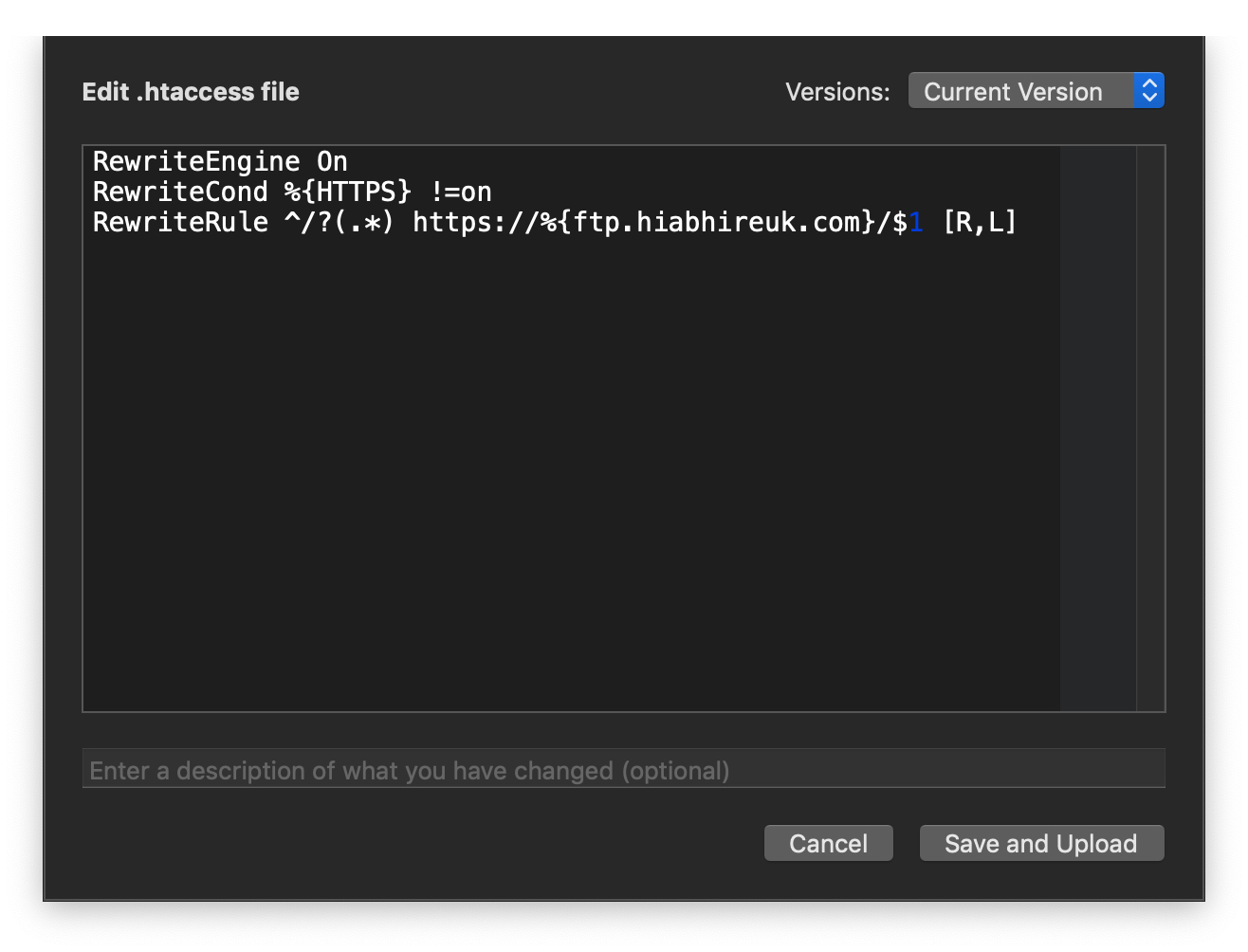Click the blue stepper arrows beside Current Version
1248x952 pixels.
point(1148,90)
